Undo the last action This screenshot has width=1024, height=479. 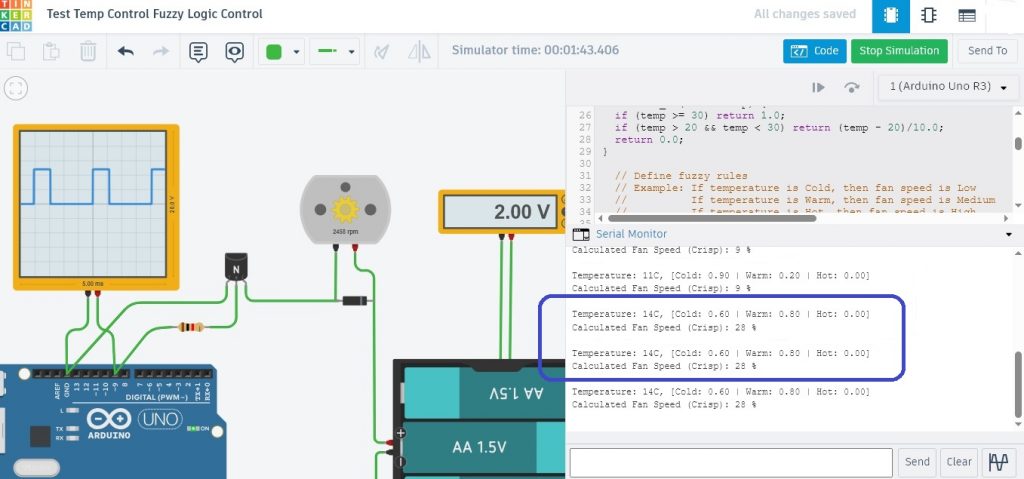pyautogui.click(x=125, y=51)
